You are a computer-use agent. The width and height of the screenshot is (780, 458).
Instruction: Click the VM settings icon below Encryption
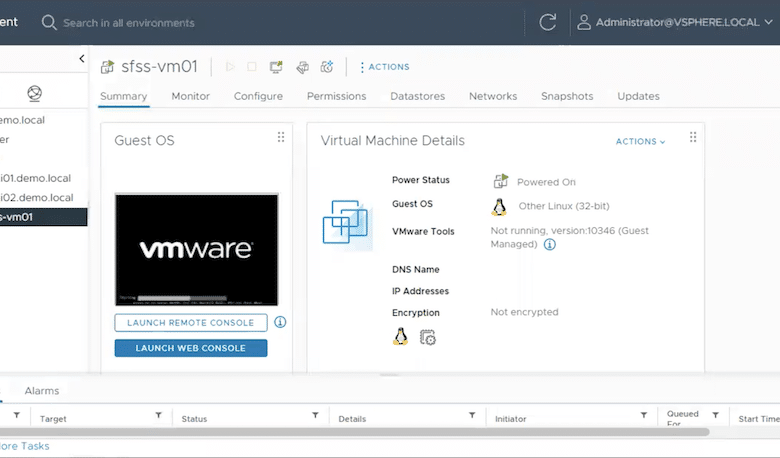coord(427,337)
